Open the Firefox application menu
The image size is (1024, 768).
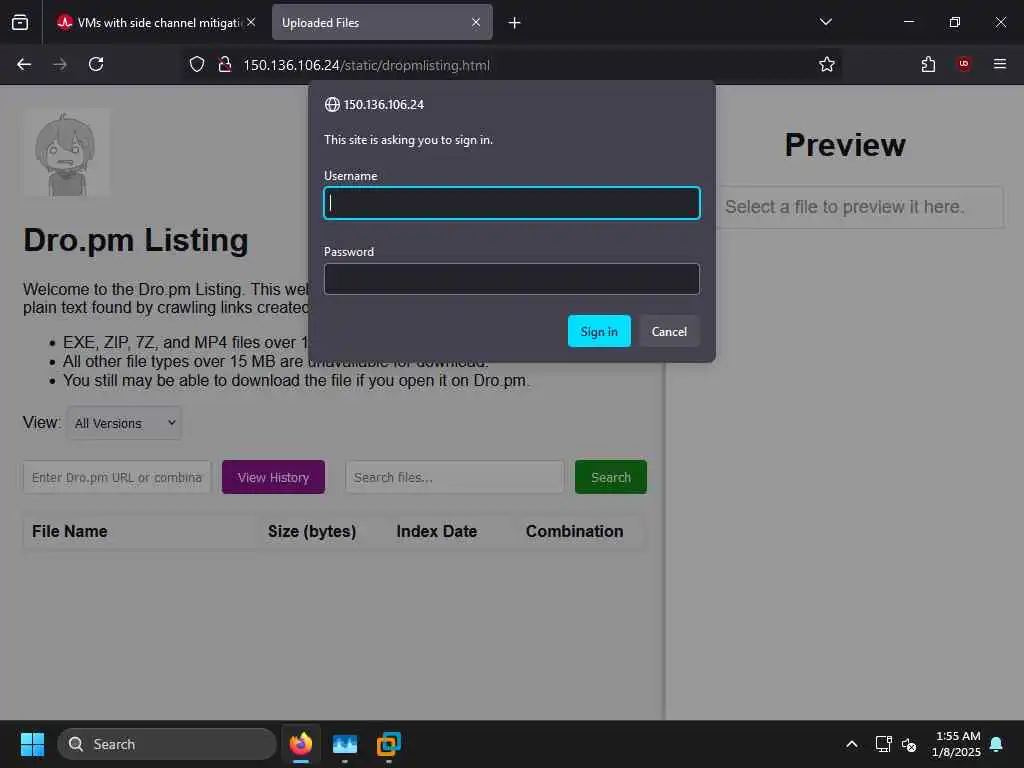[1000, 64]
